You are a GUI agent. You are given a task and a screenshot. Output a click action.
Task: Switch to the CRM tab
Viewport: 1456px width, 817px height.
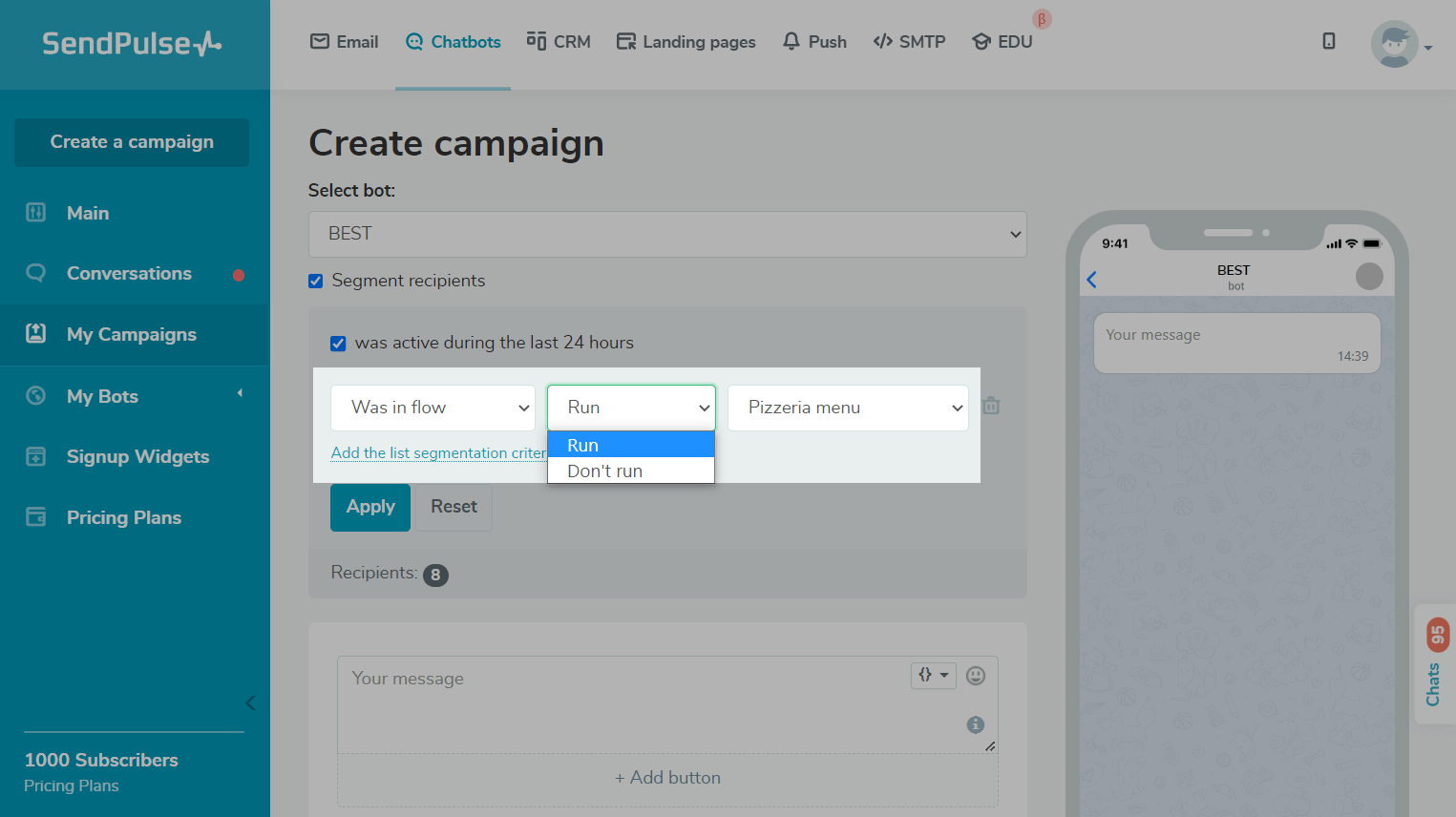pyautogui.click(x=559, y=42)
